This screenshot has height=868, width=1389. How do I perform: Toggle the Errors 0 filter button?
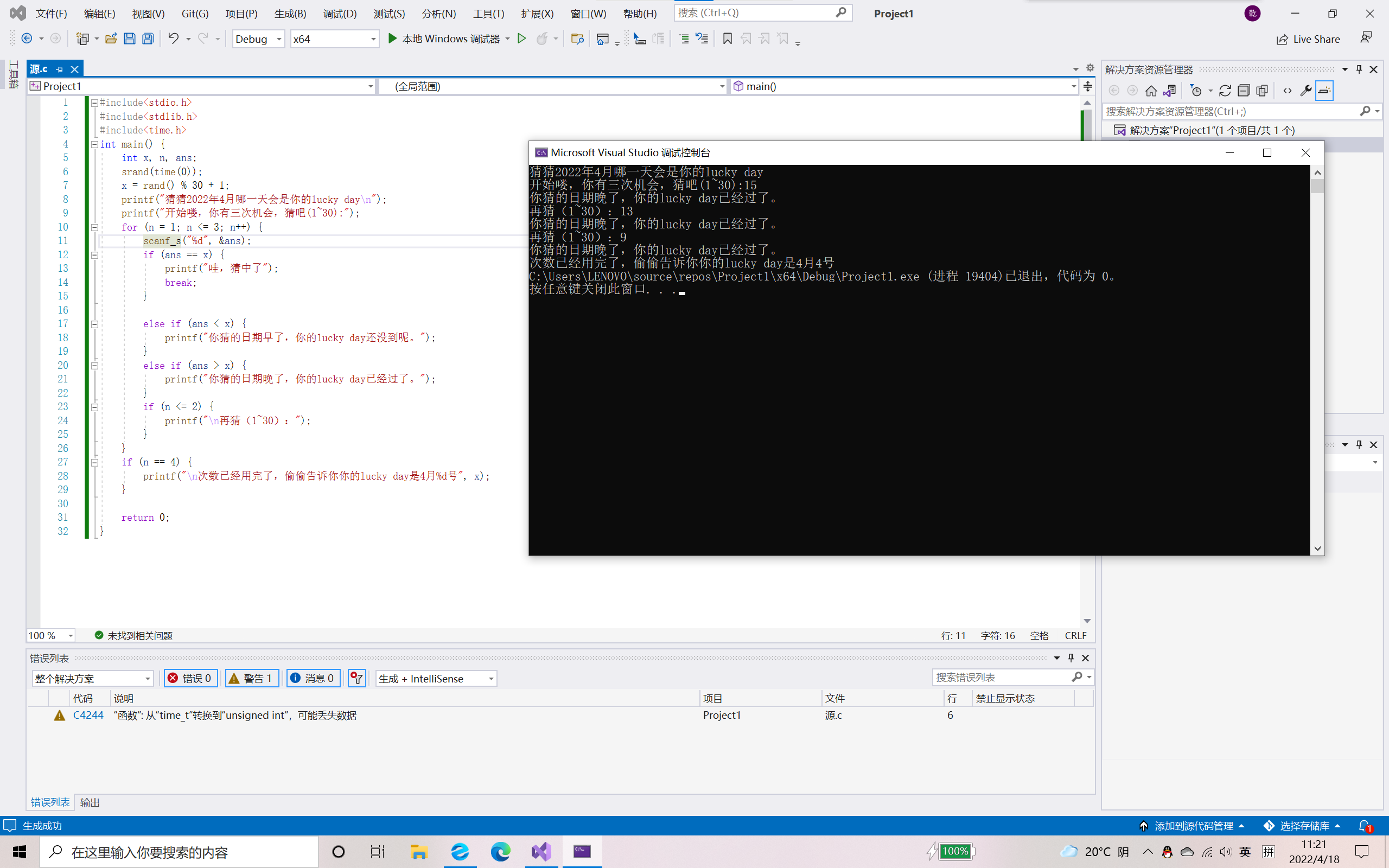[x=190, y=678]
